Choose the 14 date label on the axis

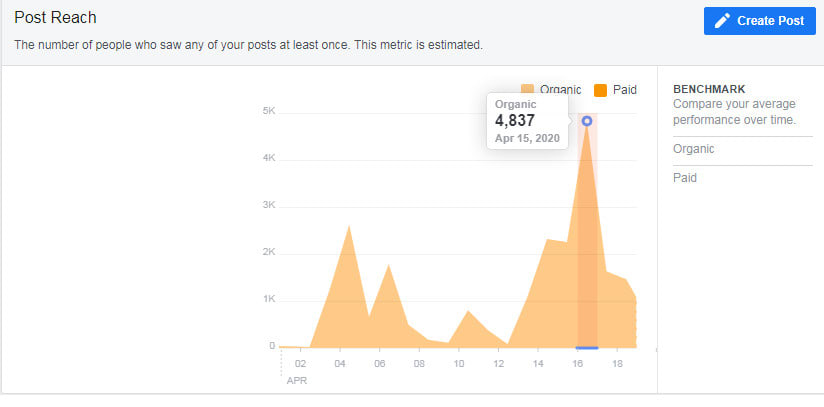click(538, 364)
